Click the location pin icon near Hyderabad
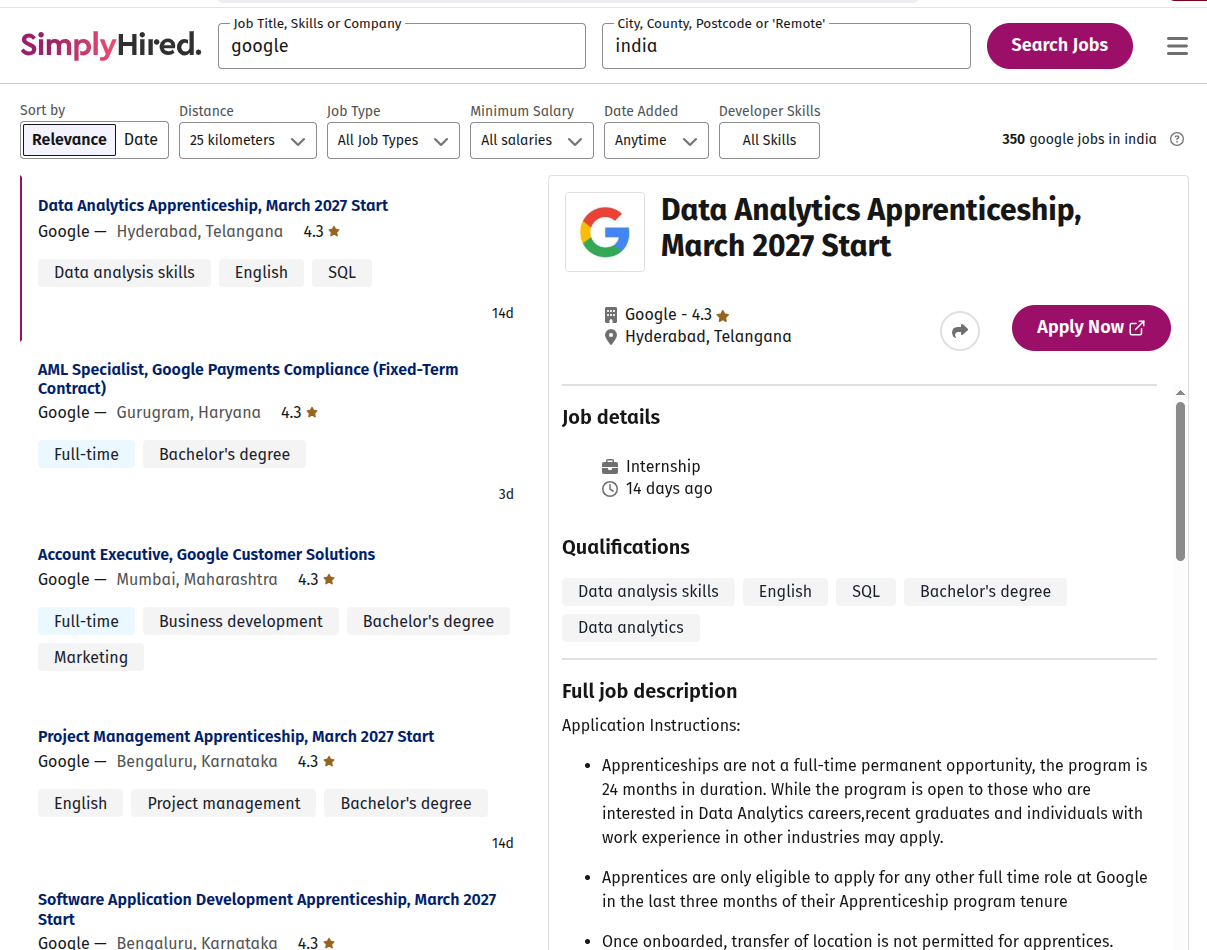This screenshot has width=1207, height=950. pyautogui.click(x=611, y=338)
